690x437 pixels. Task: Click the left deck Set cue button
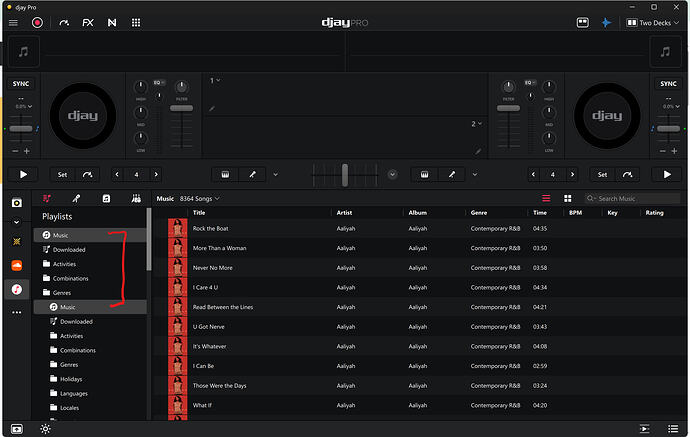[x=62, y=175]
